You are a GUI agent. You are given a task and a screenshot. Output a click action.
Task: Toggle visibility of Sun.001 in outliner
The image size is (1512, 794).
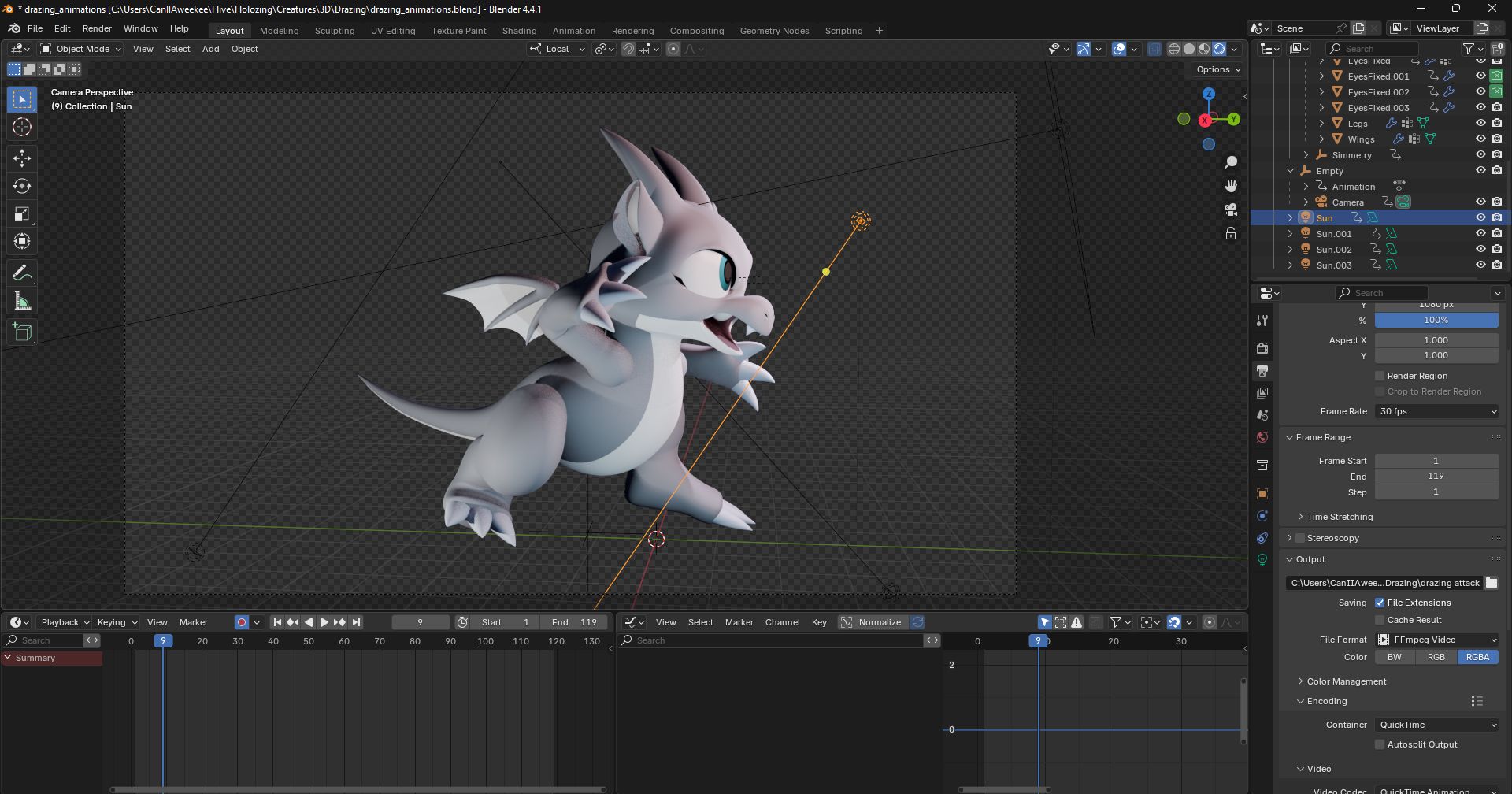tap(1480, 234)
